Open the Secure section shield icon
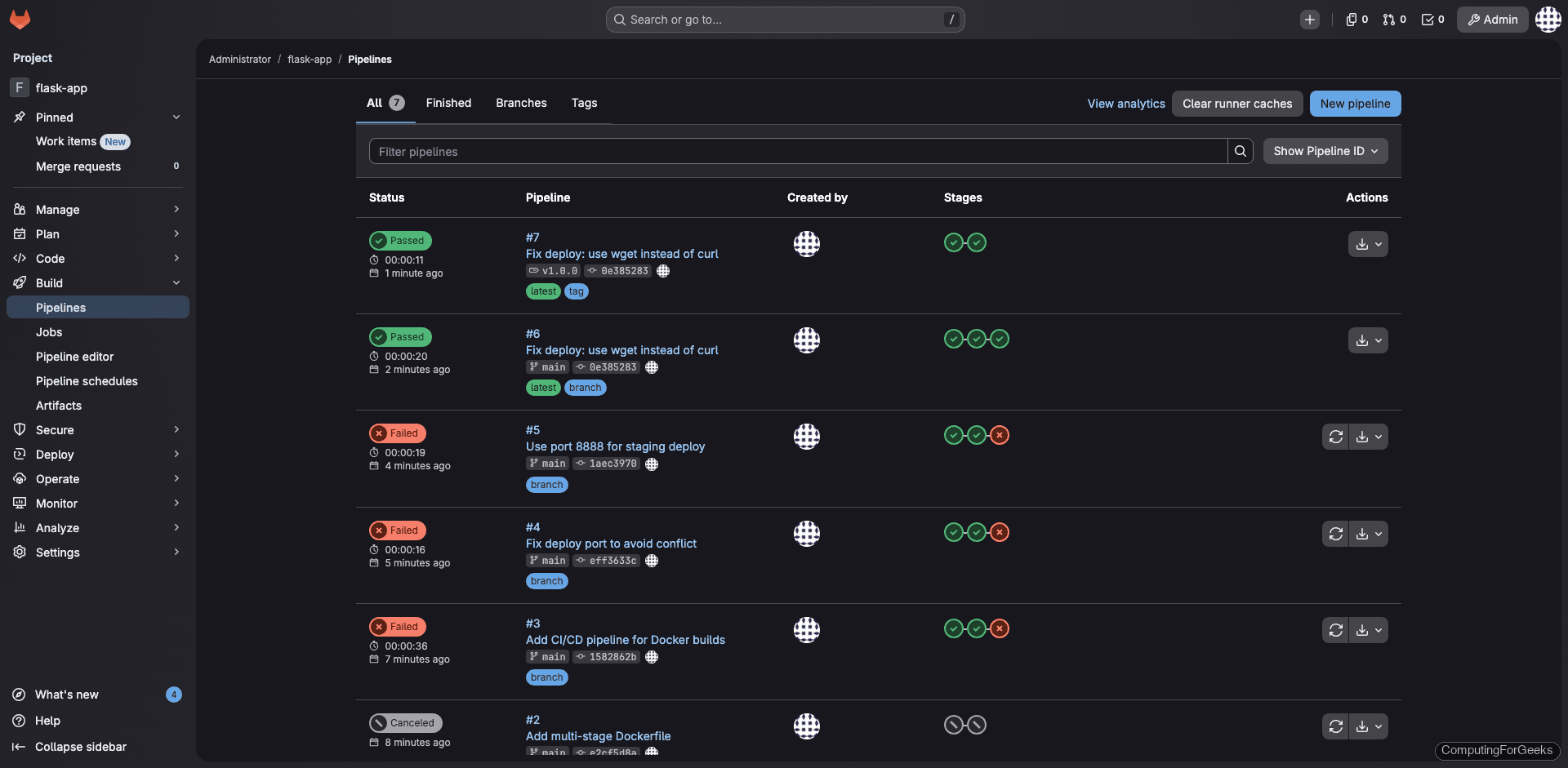 pyautogui.click(x=20, y=430)
